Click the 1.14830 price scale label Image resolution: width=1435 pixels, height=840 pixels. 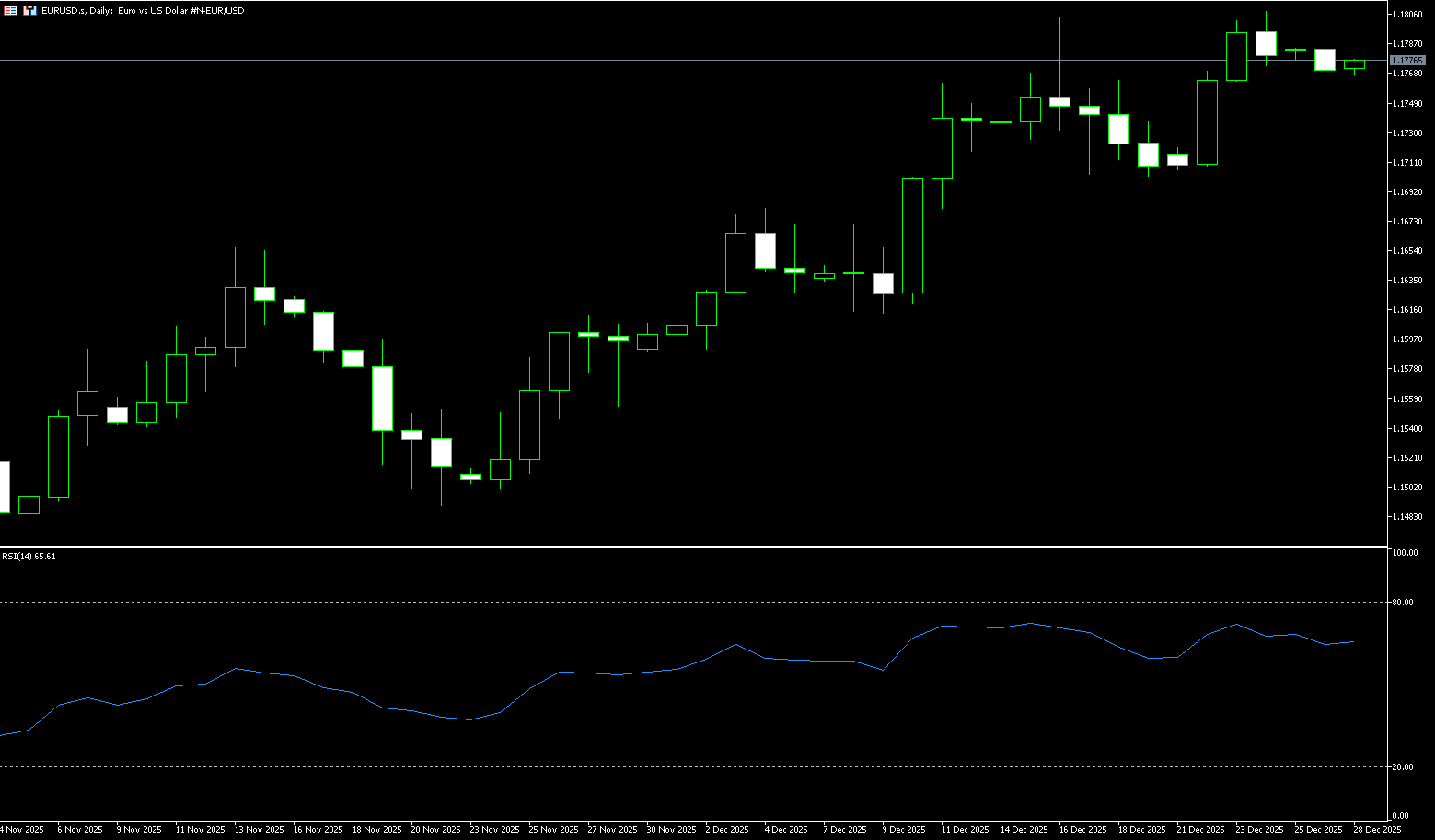click(x=1408, y=517)
